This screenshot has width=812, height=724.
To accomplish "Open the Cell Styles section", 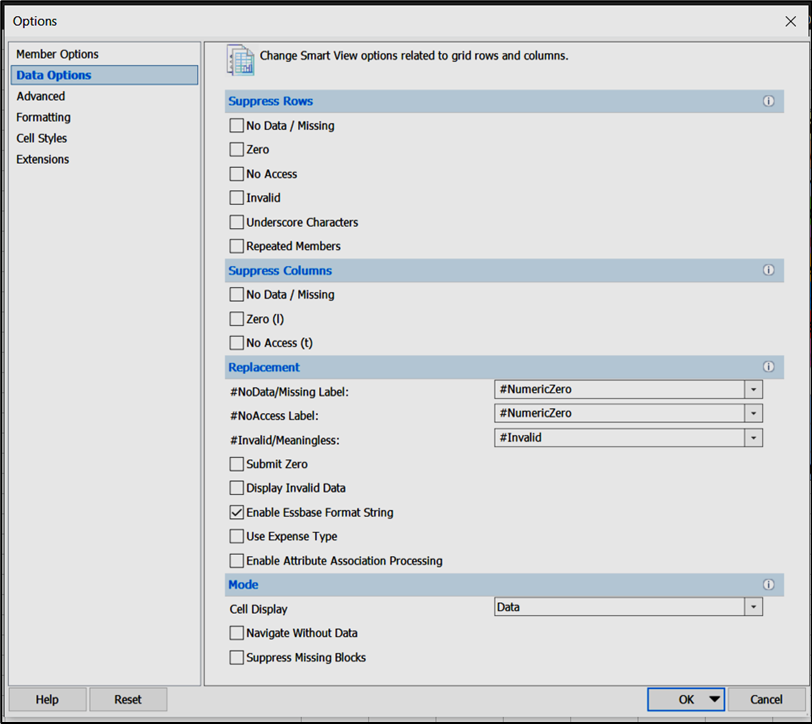I will 41,138.
